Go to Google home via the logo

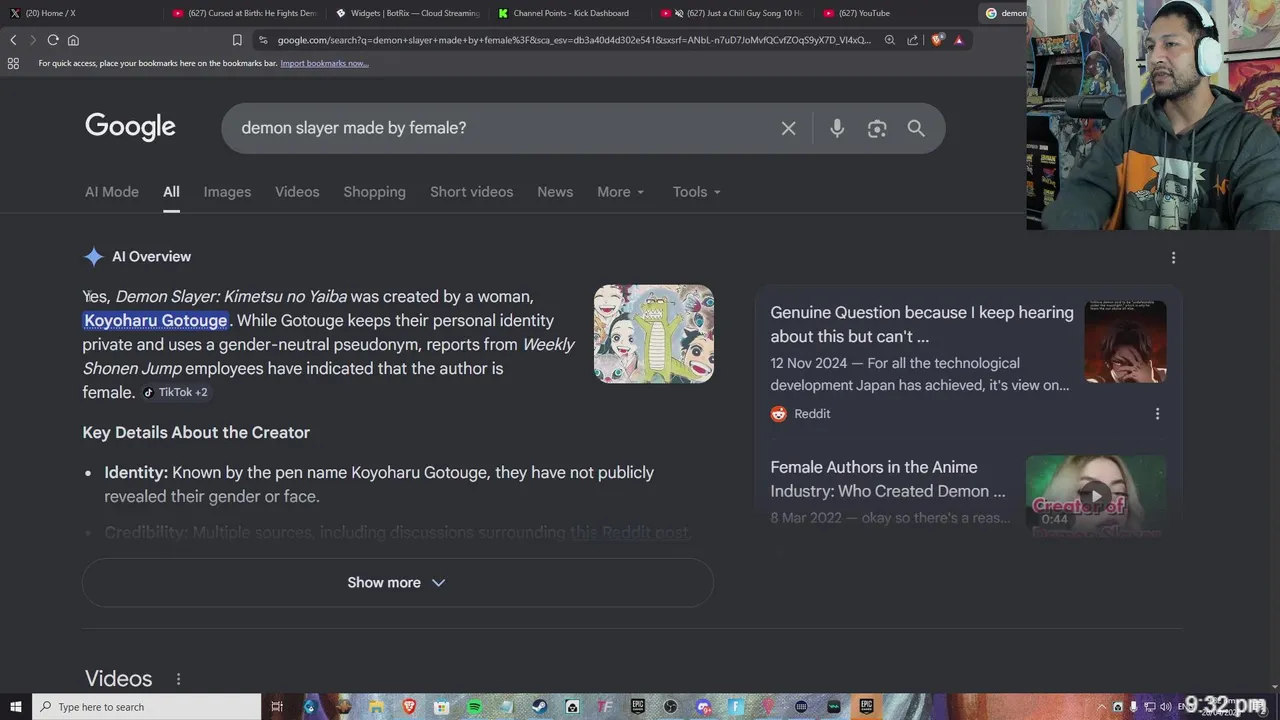pos(130,127)
